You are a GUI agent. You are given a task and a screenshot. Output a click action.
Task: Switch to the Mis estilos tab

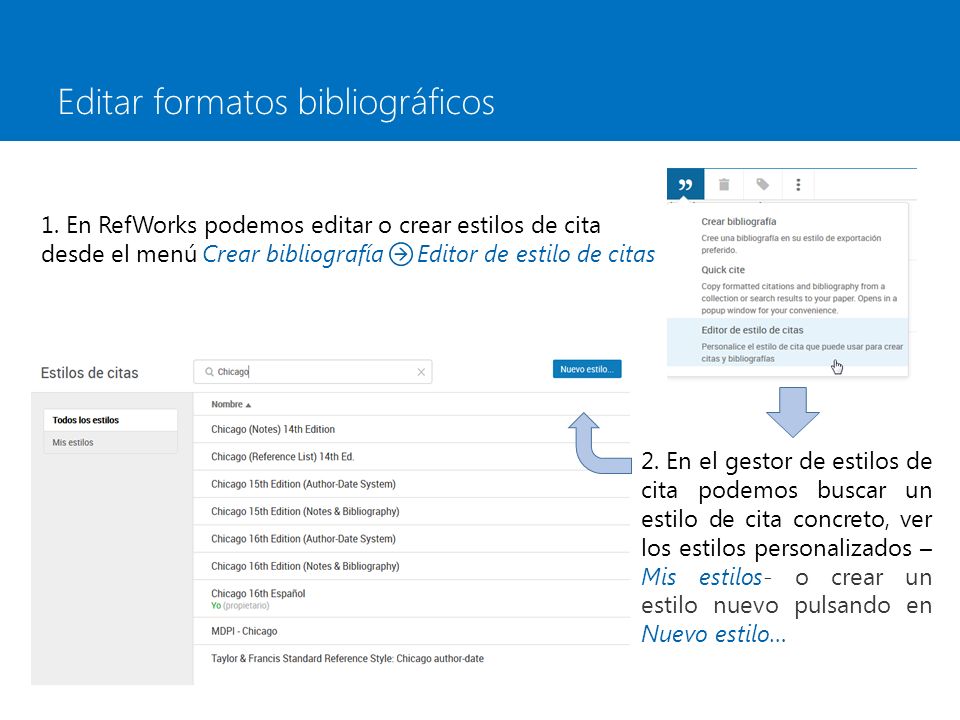tap(111, 442)
